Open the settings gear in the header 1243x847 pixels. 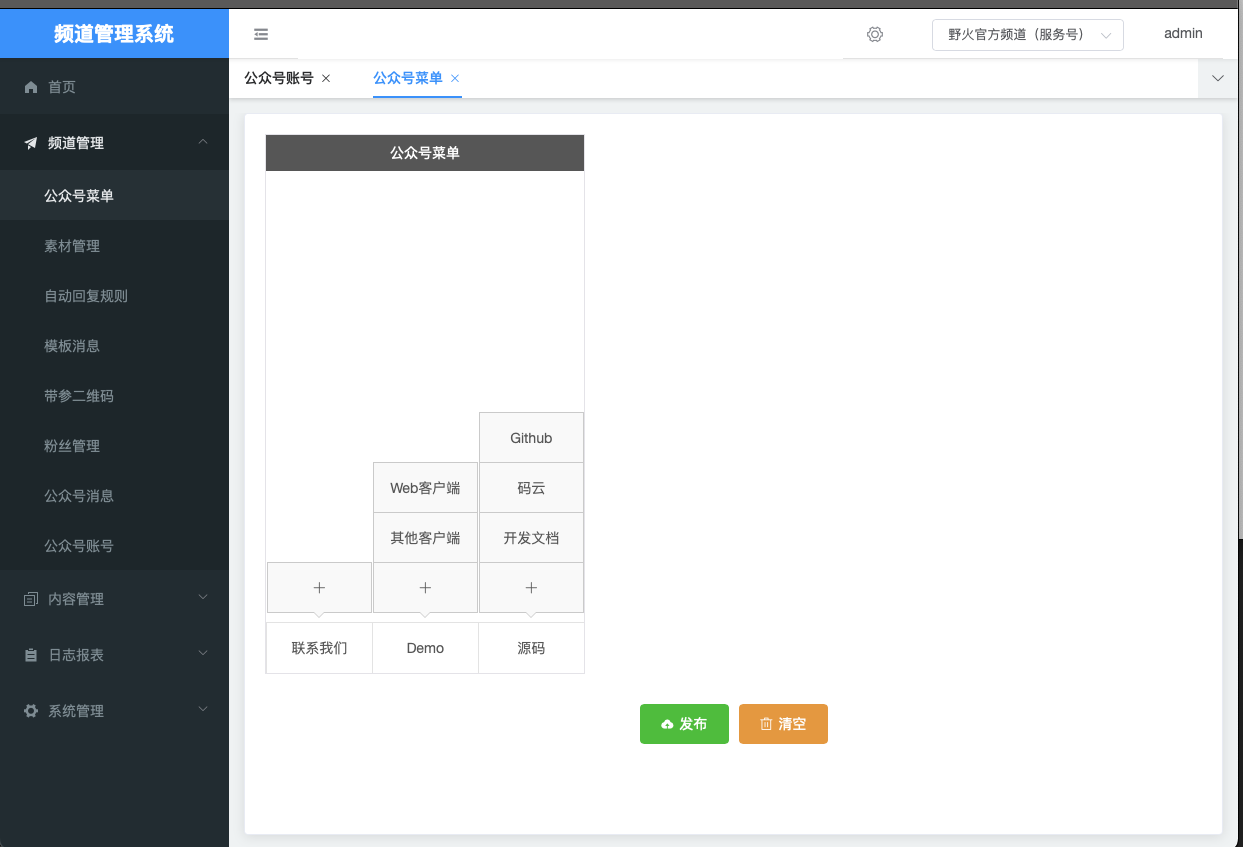(875, 34)
